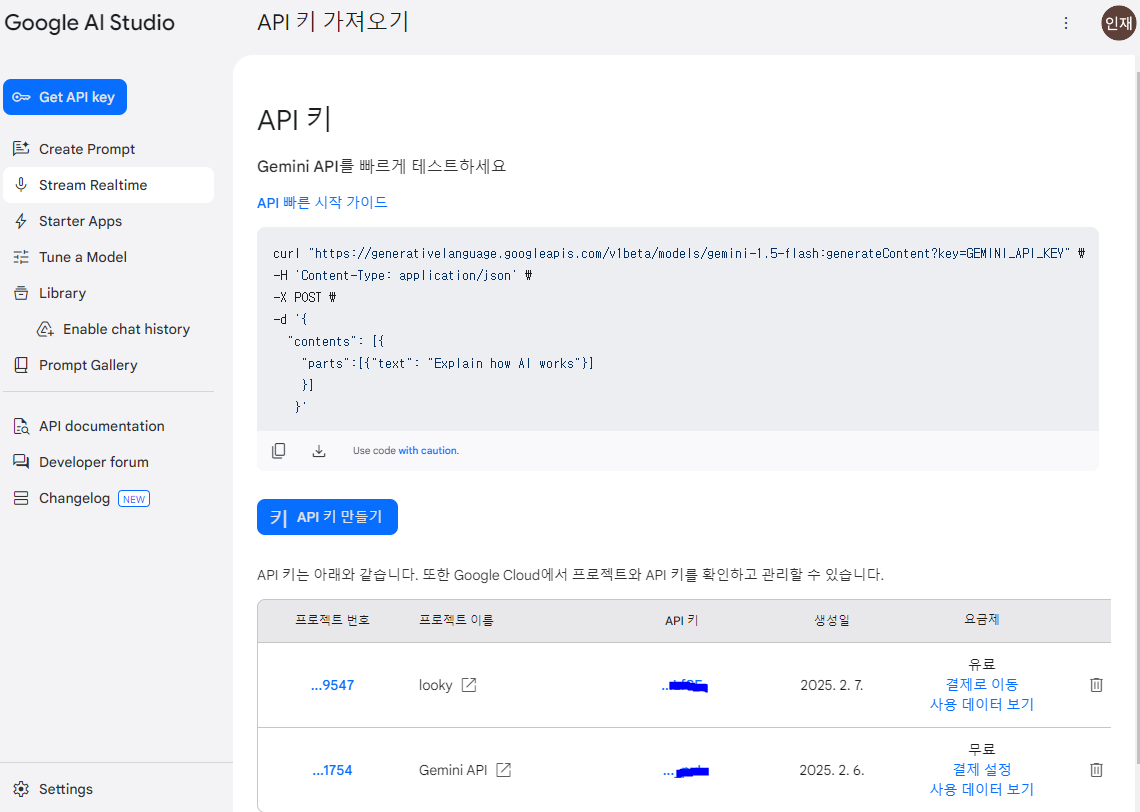The height and width of the screenshot is (812, 1140).
Task: Click 사용 데이터 보기 in looky row
Action: pos(982,704)
